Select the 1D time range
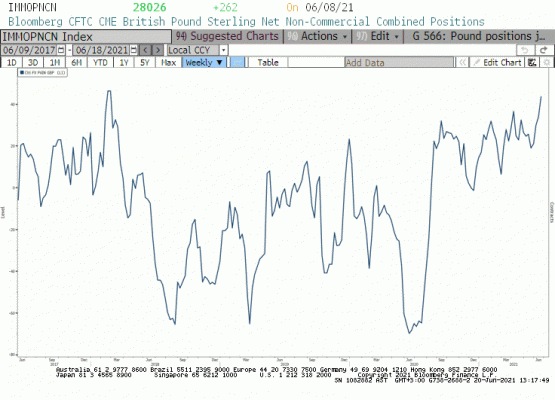The image size is (555, 400). [12, 62]
